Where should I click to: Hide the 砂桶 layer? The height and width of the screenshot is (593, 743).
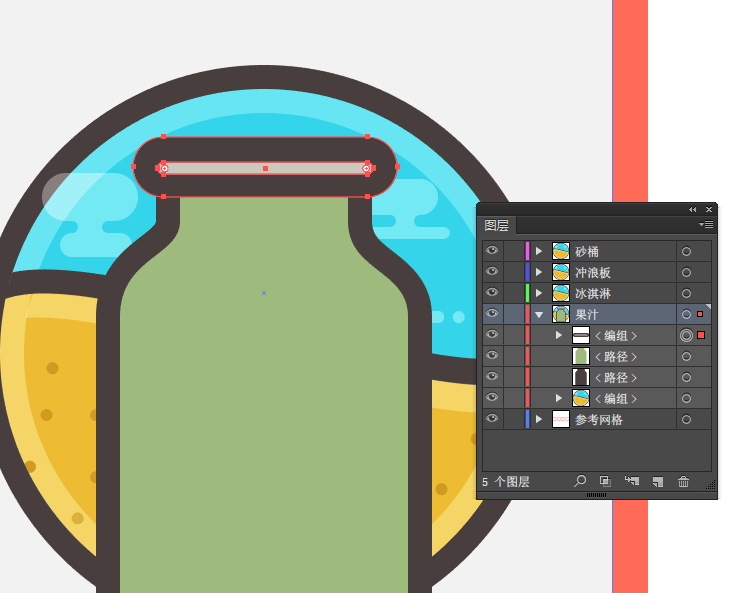tap(492, 251)
